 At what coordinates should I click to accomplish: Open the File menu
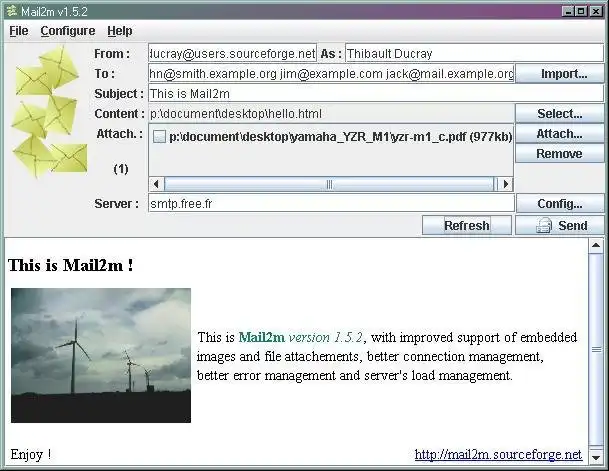(19, 31)
